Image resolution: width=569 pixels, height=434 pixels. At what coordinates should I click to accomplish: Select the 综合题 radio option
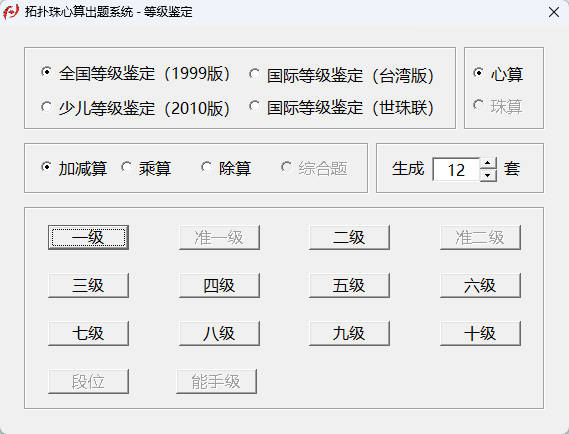coord(314,168)
